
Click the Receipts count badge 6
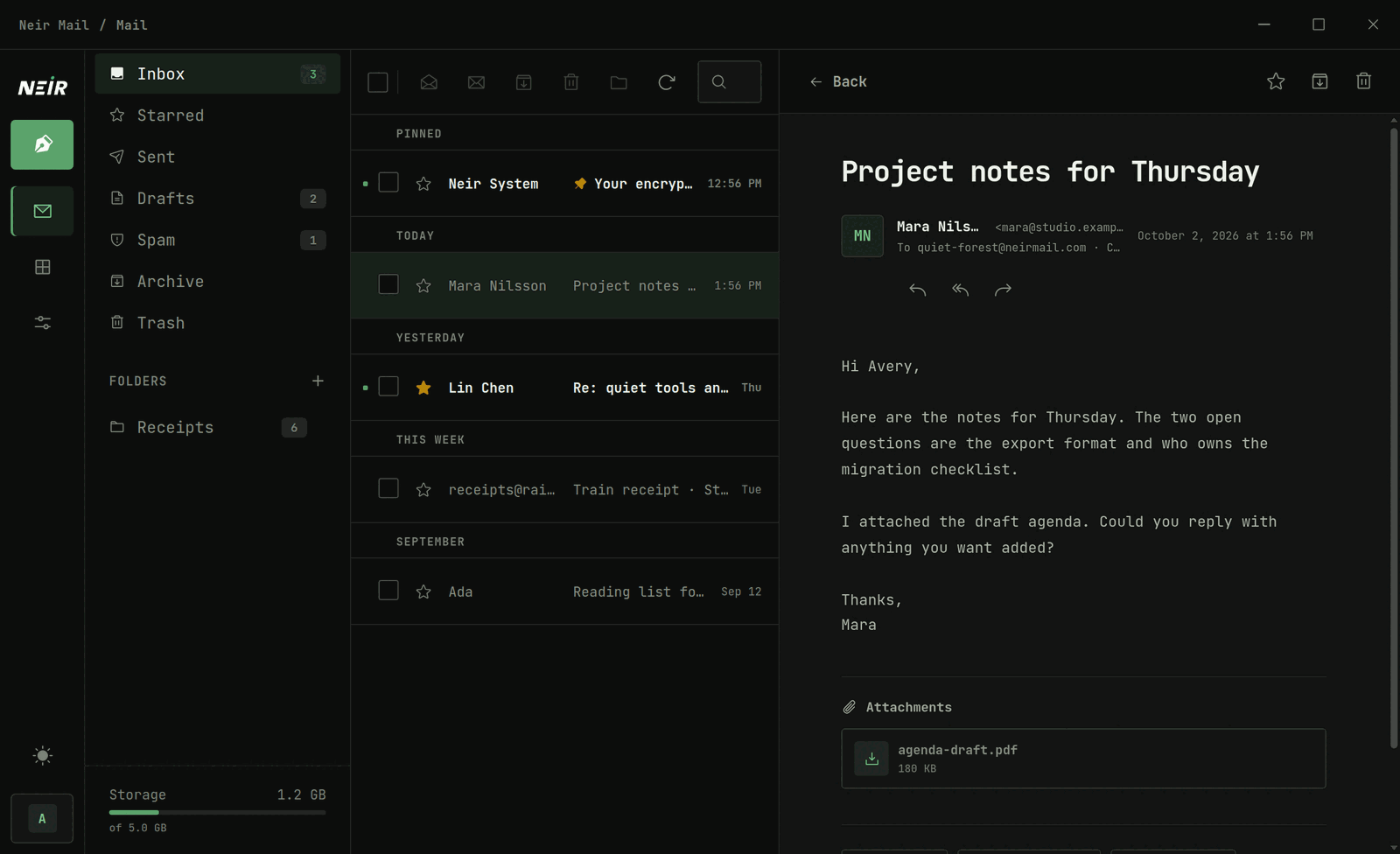294,428
